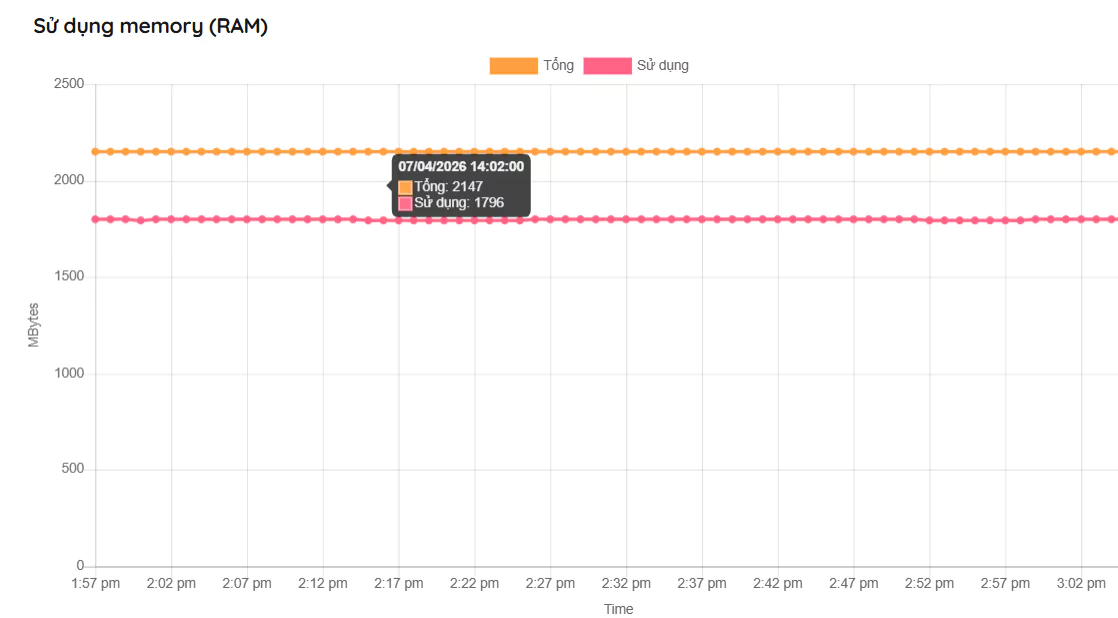Viewport: 1118px width, 618px height.
Task: Click the orange Tổng legend swatch
Action: point(513,66)
